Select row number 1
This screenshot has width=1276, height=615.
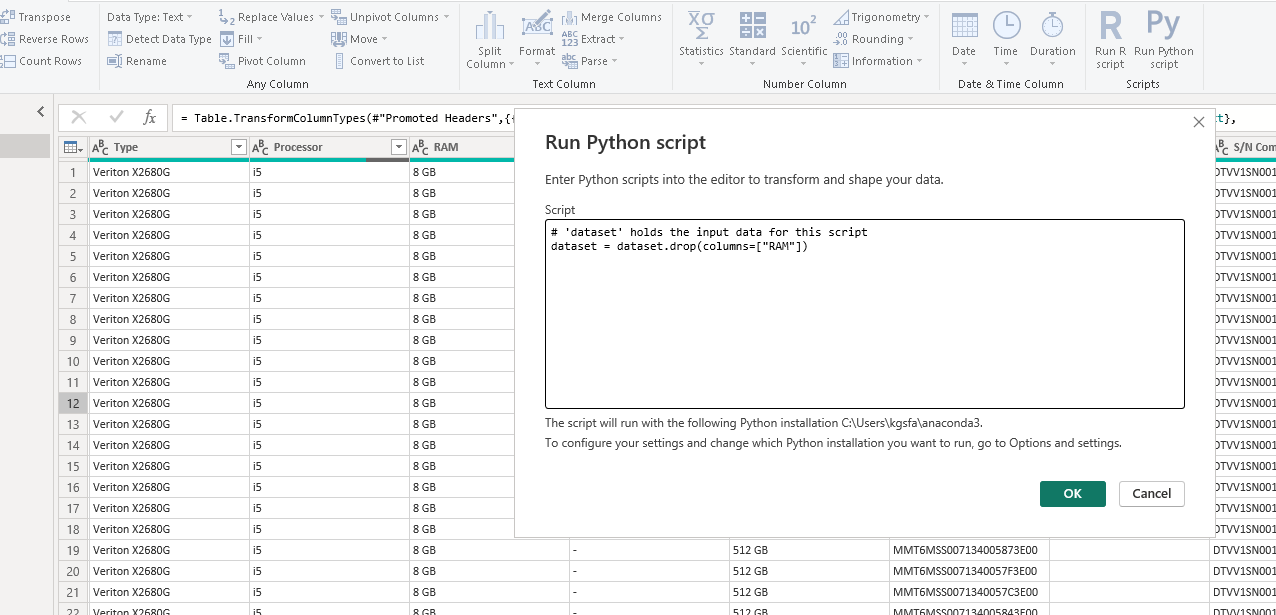coord(73,172)
